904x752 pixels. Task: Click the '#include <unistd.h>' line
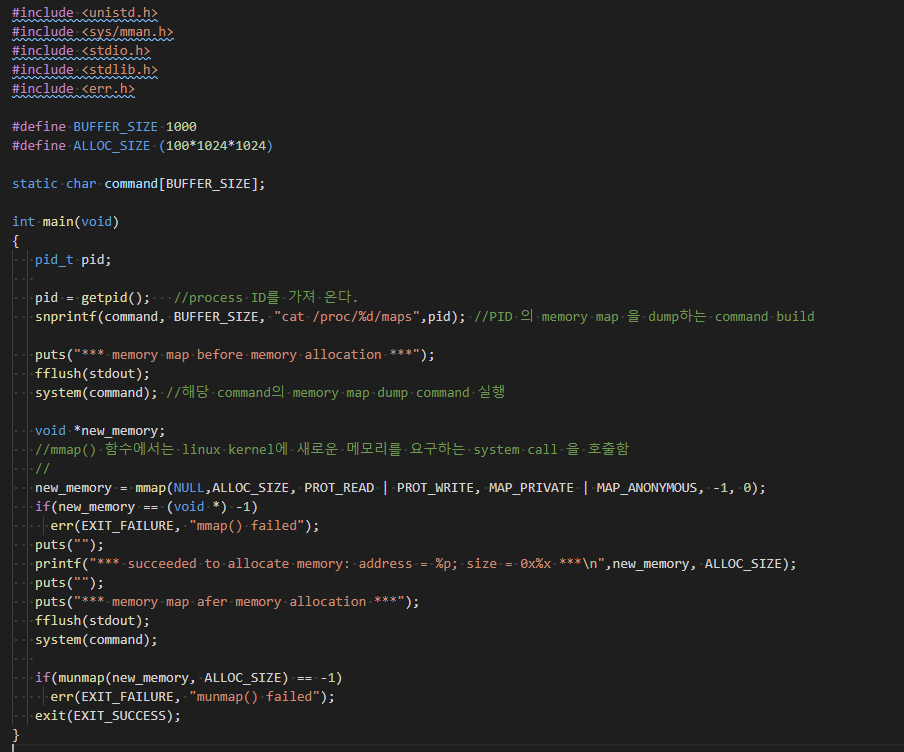(x=85, y=13)
